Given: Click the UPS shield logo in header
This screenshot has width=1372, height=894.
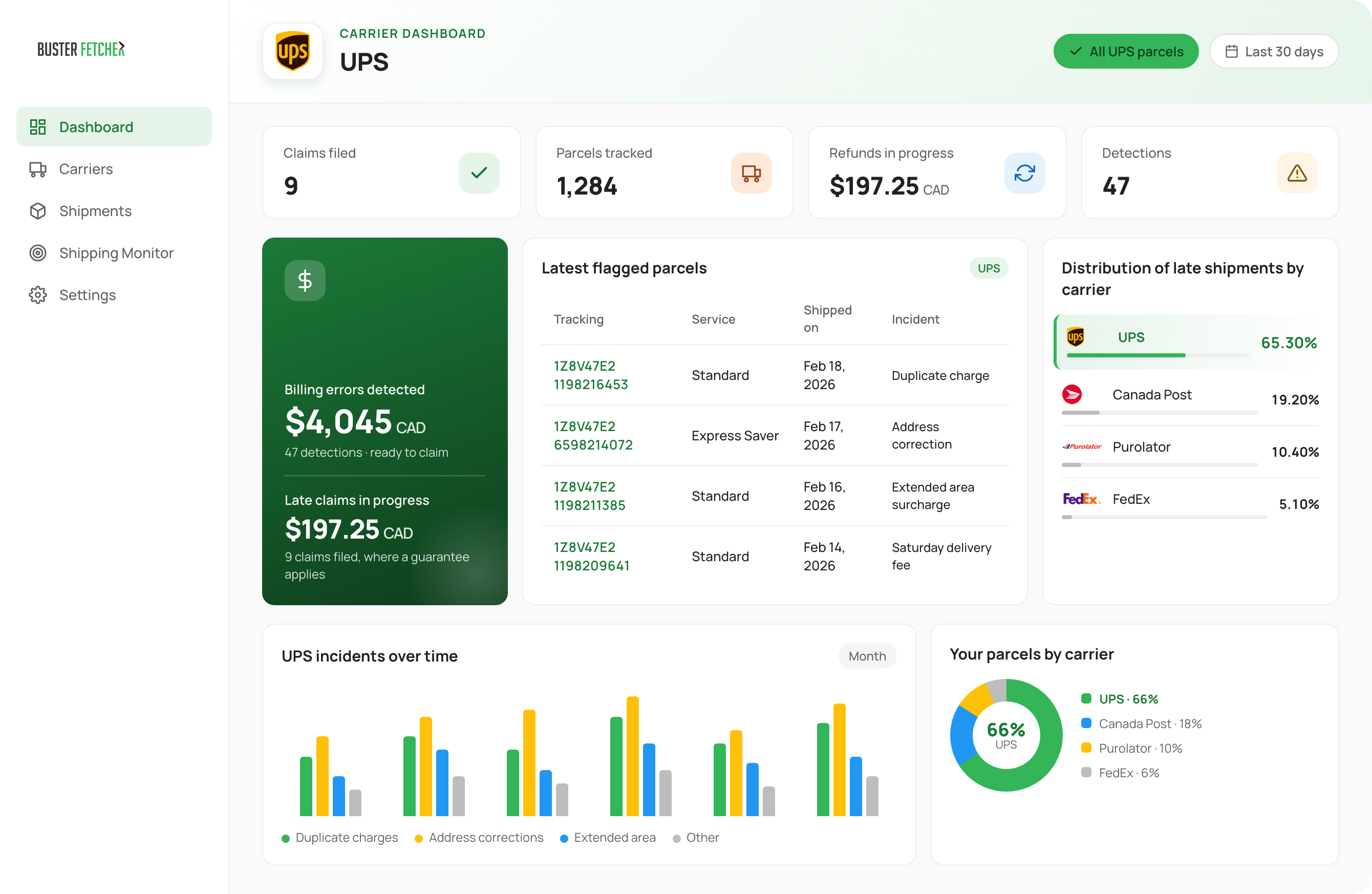Looking at the screenshot, I should pyautogui.click(x=293, y=51).
